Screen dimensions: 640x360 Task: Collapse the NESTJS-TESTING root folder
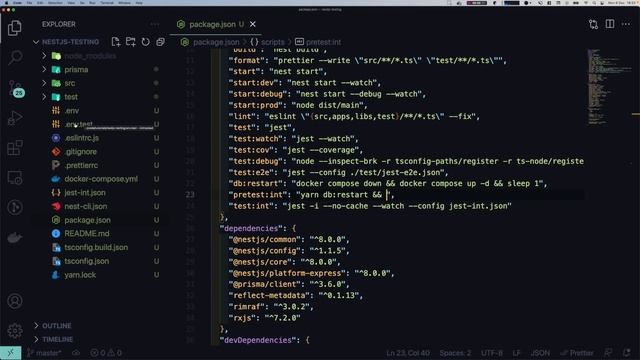tap(70, 42)
